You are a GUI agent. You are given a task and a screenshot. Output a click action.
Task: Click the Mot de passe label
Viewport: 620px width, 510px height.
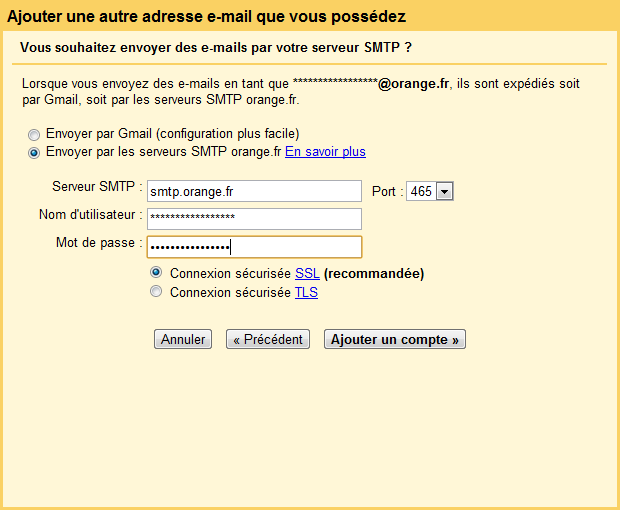click(99, 242)
